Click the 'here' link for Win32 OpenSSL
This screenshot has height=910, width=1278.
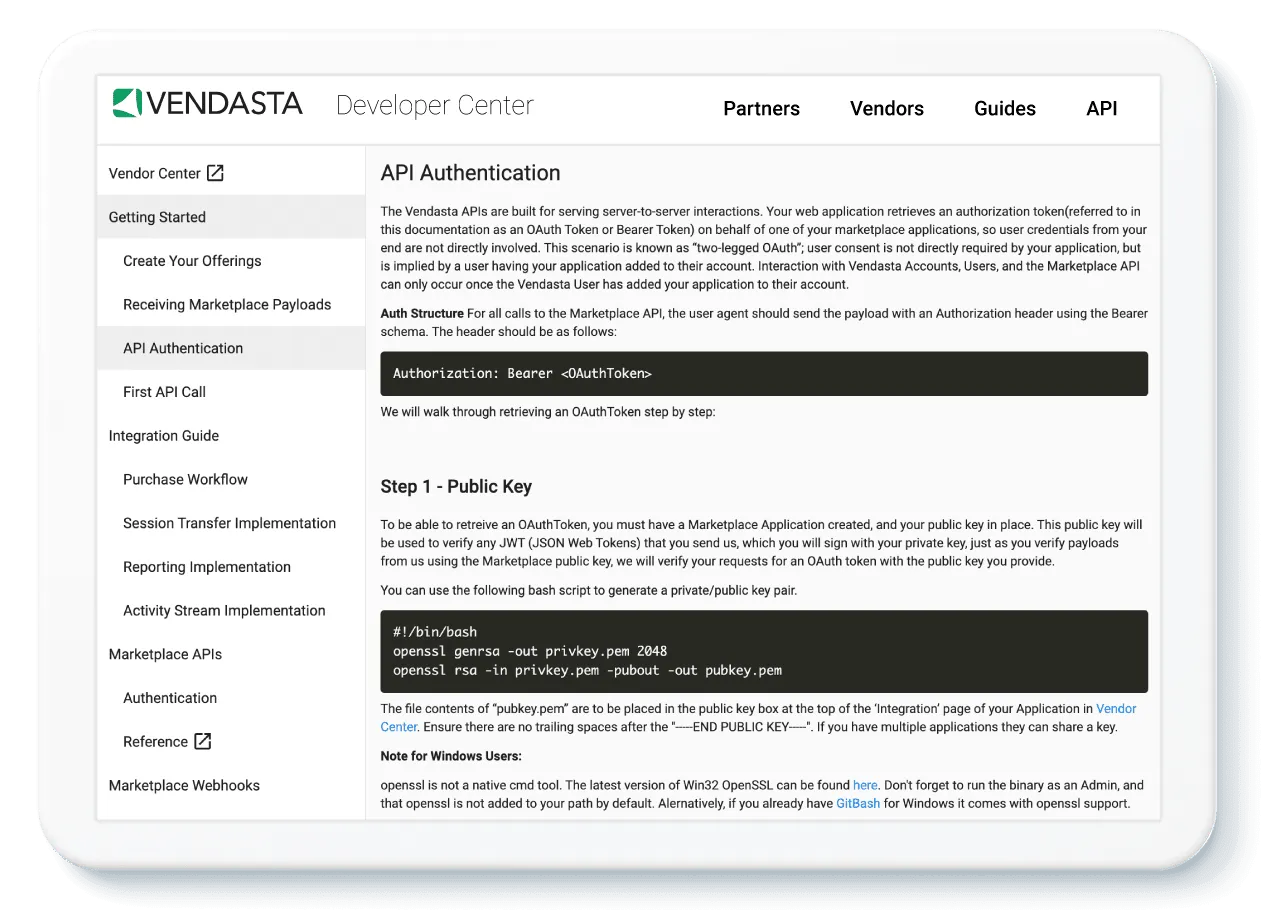click(864, 785)
